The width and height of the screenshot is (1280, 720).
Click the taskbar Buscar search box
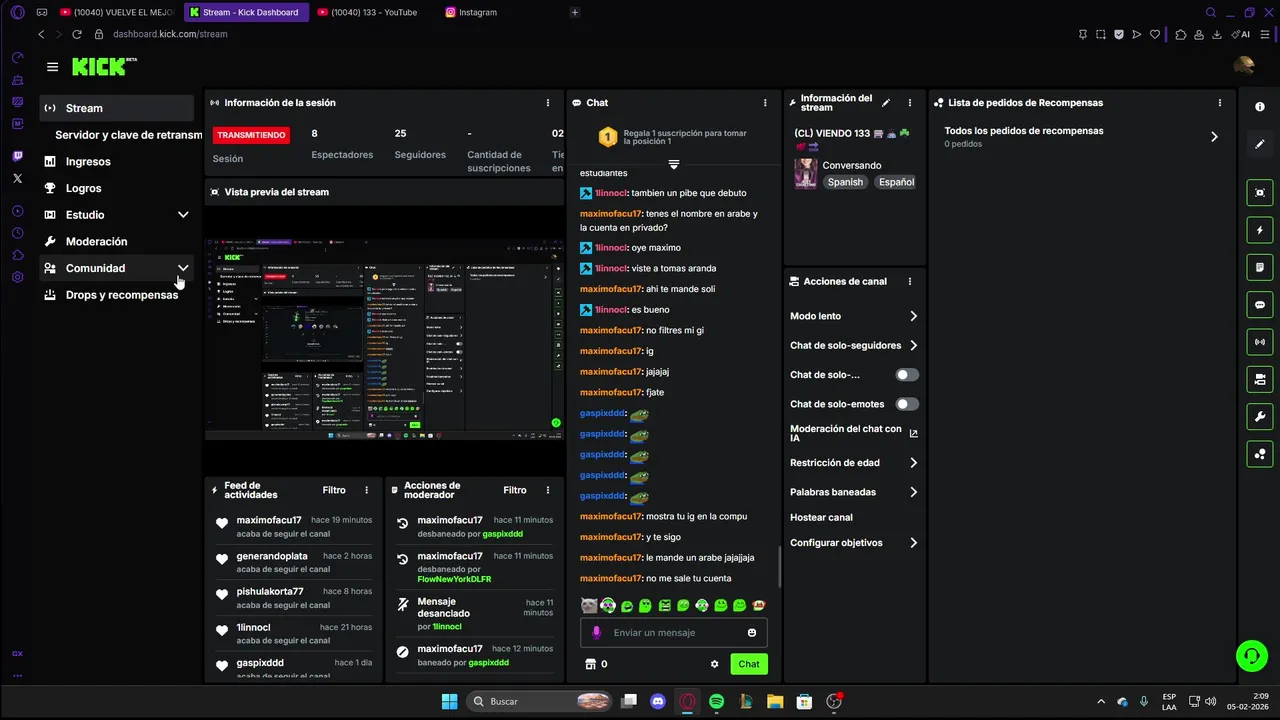point(541,702)
